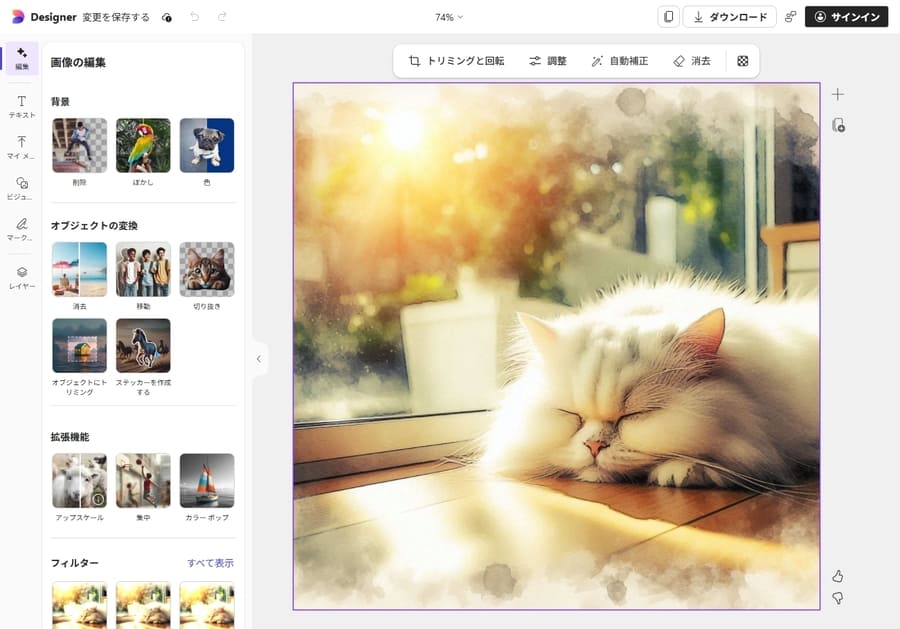Click the plus icon to add page
The height and width of the screenshot is (629, 900).
point(838,94)
